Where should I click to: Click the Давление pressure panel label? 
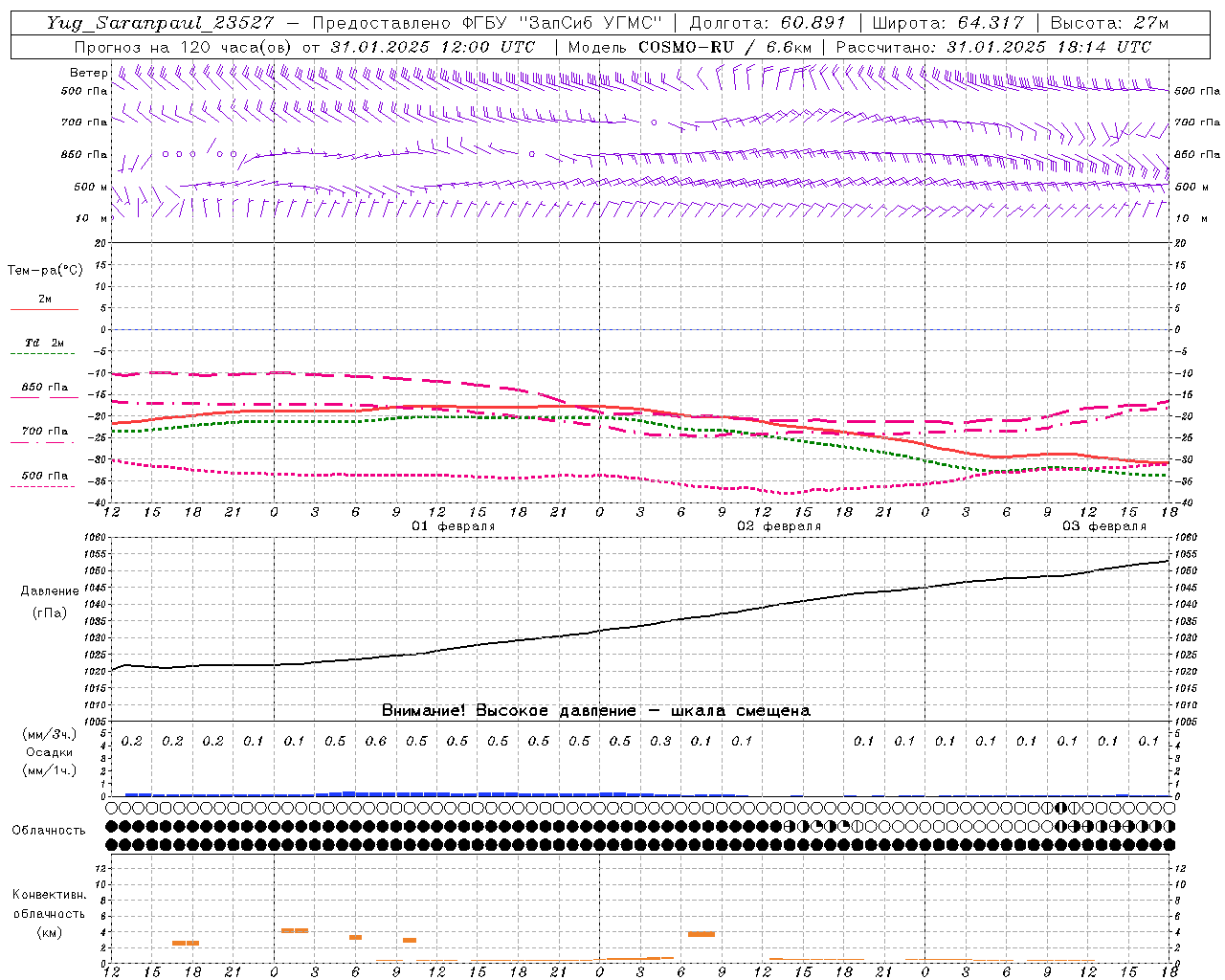coord(50,590)
